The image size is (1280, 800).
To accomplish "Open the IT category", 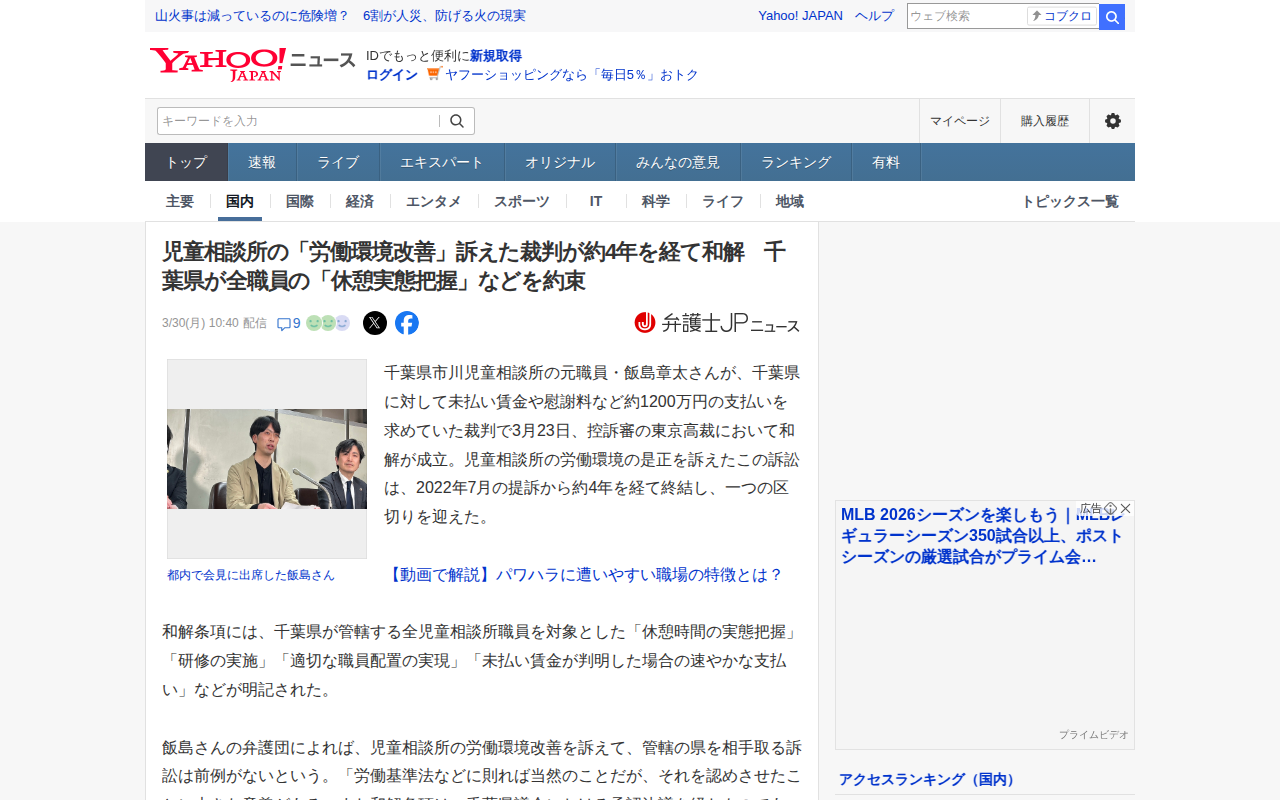I will pyautogui.click(x=596, y=201).
